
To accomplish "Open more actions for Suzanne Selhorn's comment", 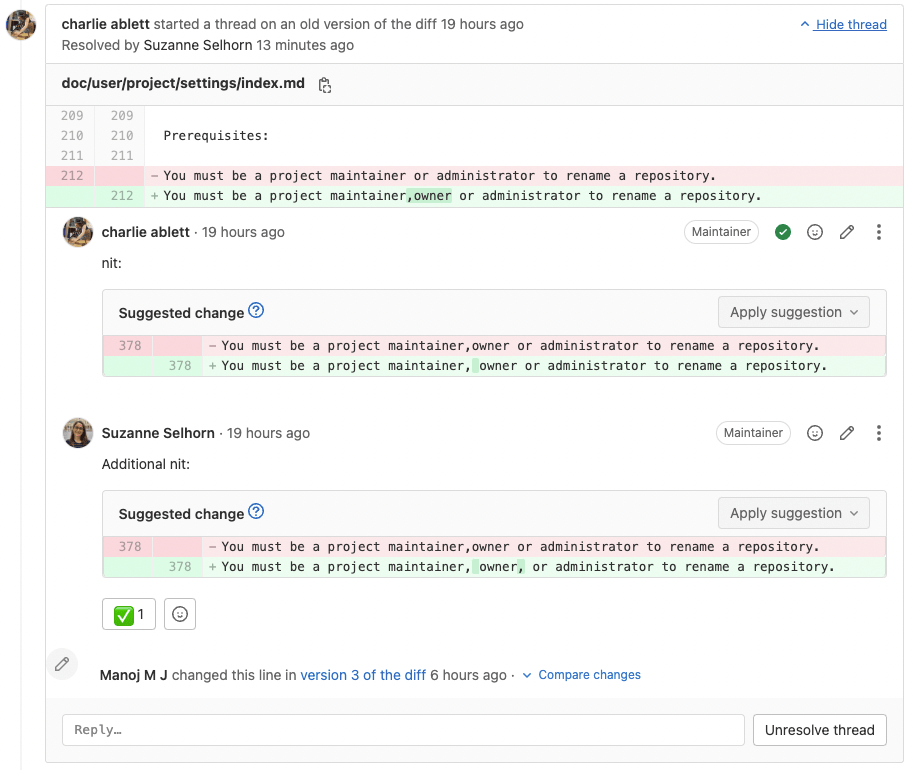I will click(x=879, y=433).
